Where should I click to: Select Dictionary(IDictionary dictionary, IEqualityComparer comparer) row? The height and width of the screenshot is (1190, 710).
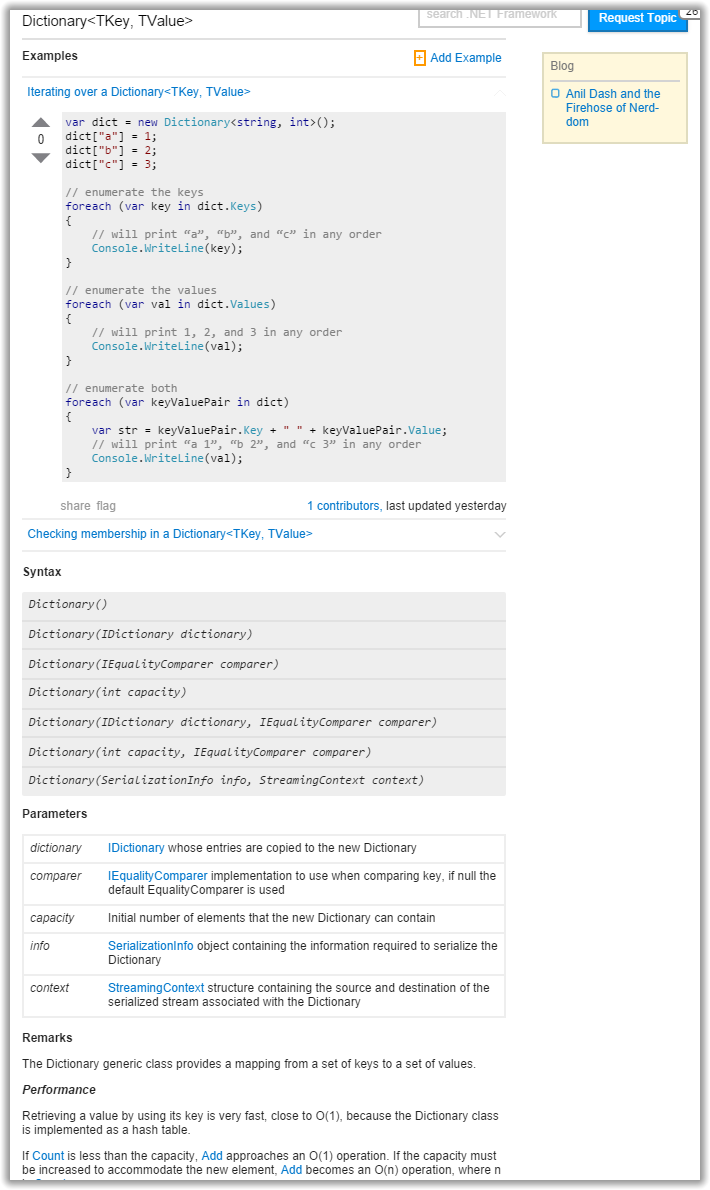coord(264,722)
